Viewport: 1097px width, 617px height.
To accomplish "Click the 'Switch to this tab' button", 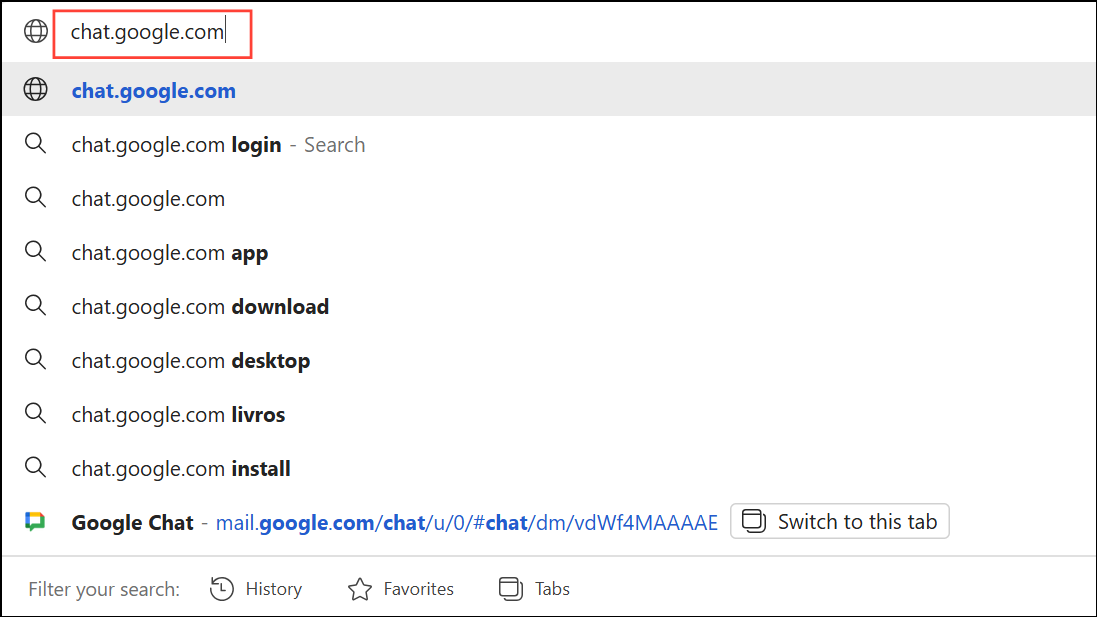I will pos(840,521).
